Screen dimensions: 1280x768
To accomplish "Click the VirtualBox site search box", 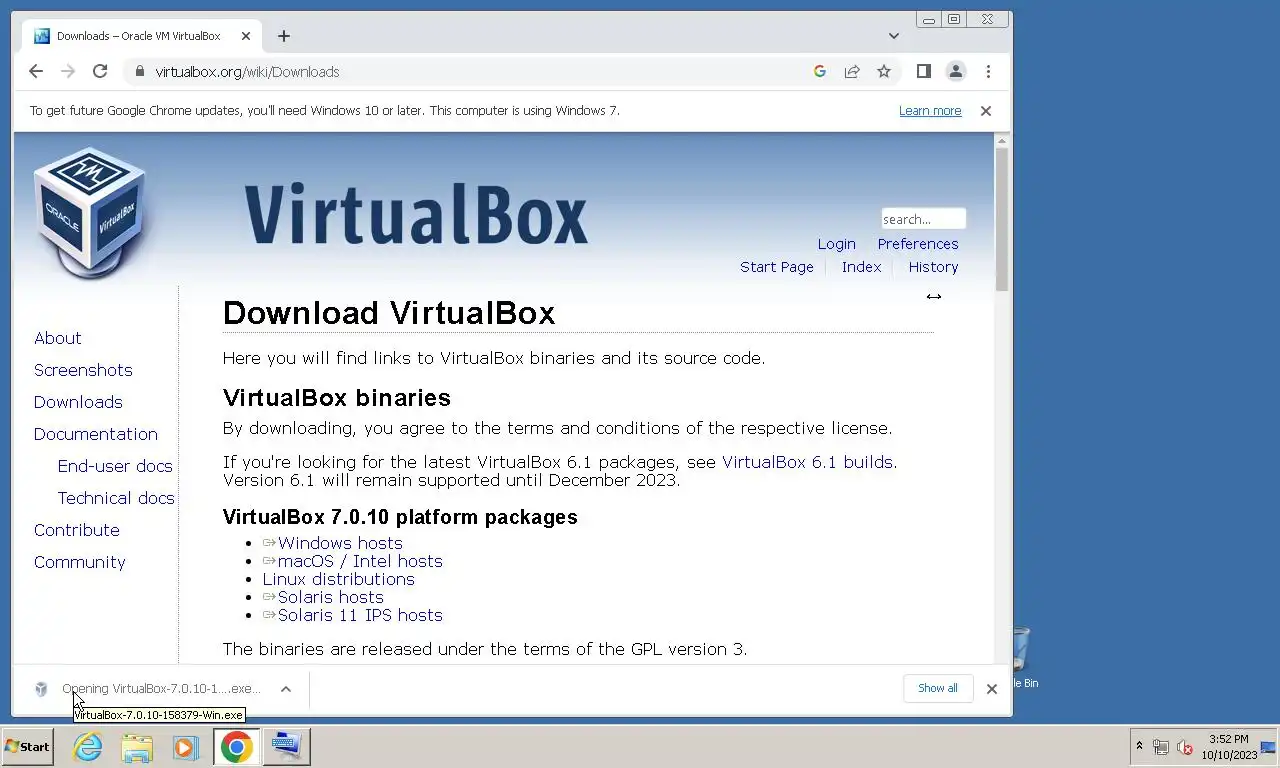I will point(923,219).
